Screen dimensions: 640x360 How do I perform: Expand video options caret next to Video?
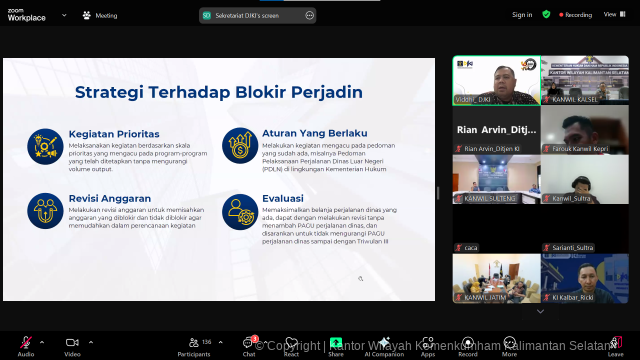pos(91,342)
